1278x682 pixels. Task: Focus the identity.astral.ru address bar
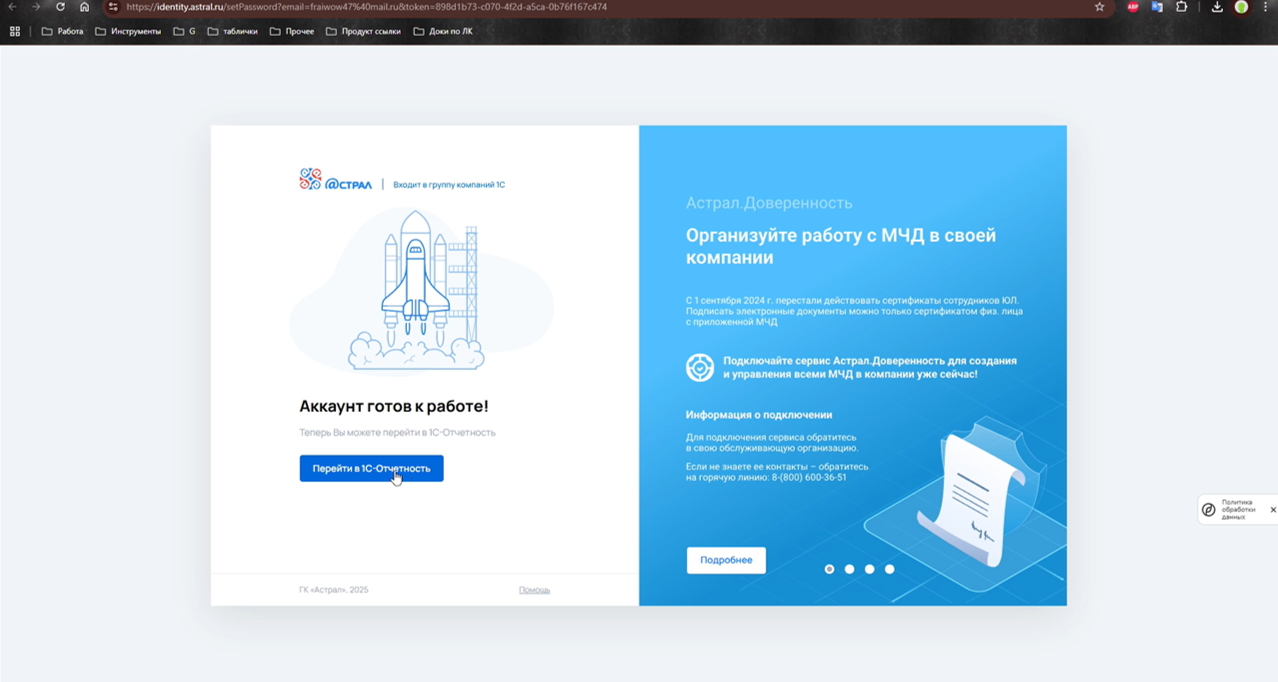(600, 7)
